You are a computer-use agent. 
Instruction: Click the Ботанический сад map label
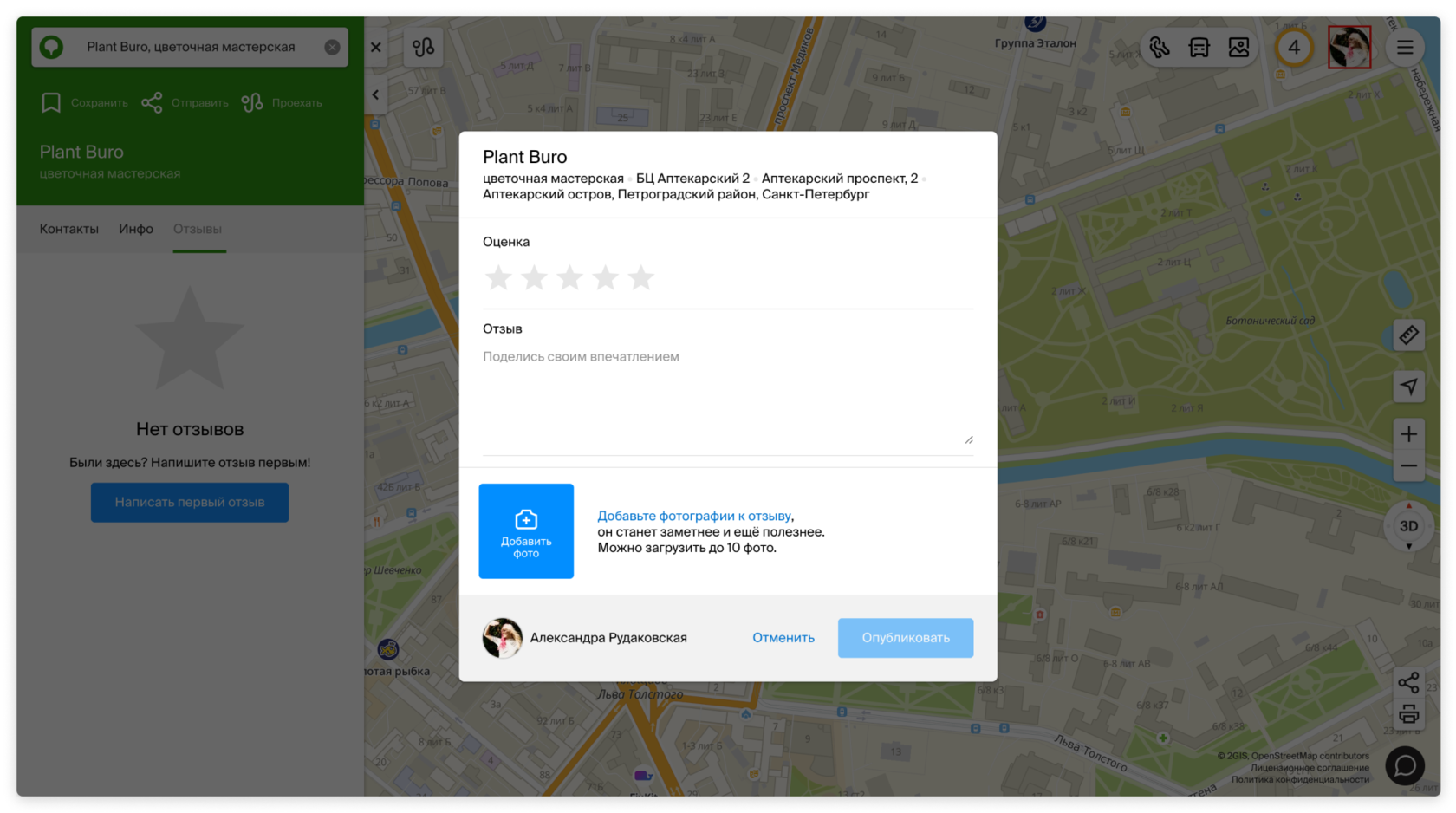click(1271, 321)
